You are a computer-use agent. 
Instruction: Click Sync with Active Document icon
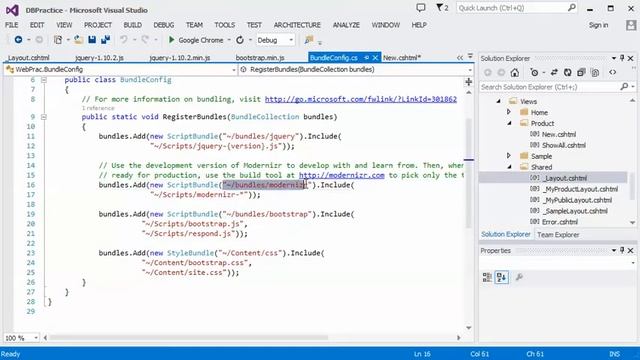(554, 73)
